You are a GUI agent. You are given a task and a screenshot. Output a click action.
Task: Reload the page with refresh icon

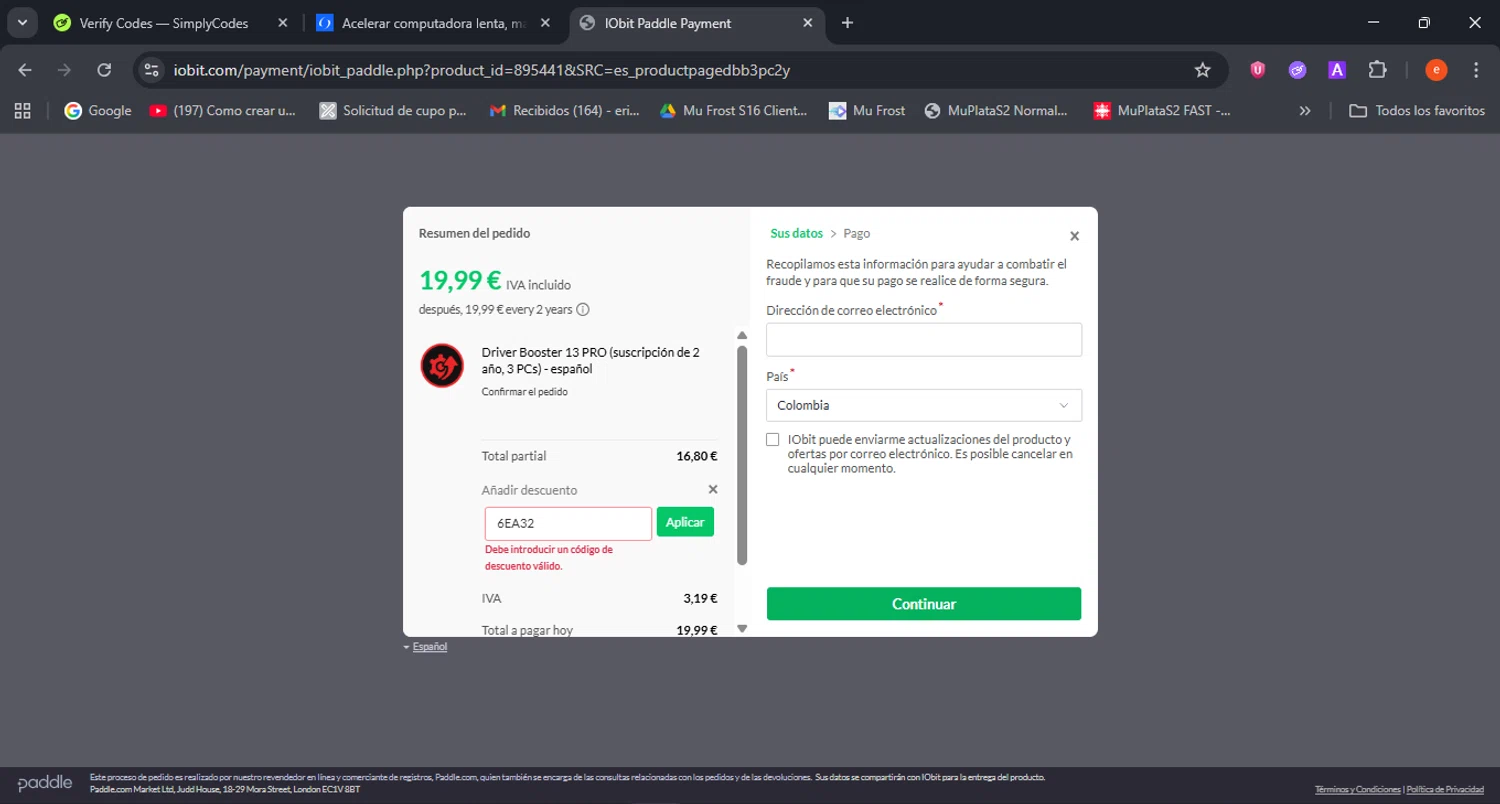tap(104, 70)
